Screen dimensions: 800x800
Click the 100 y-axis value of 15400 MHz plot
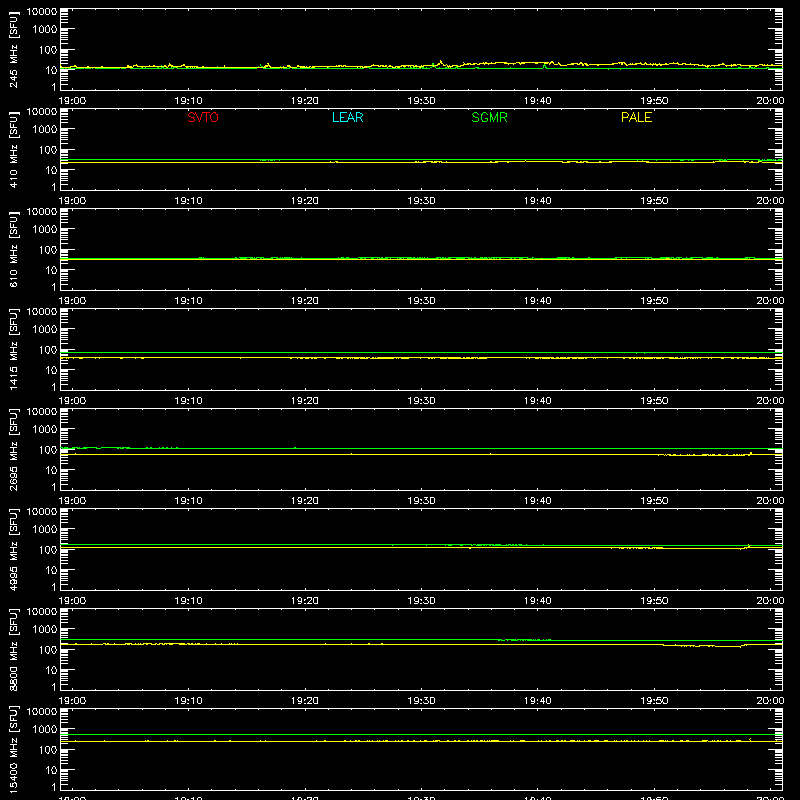[48, 750]
